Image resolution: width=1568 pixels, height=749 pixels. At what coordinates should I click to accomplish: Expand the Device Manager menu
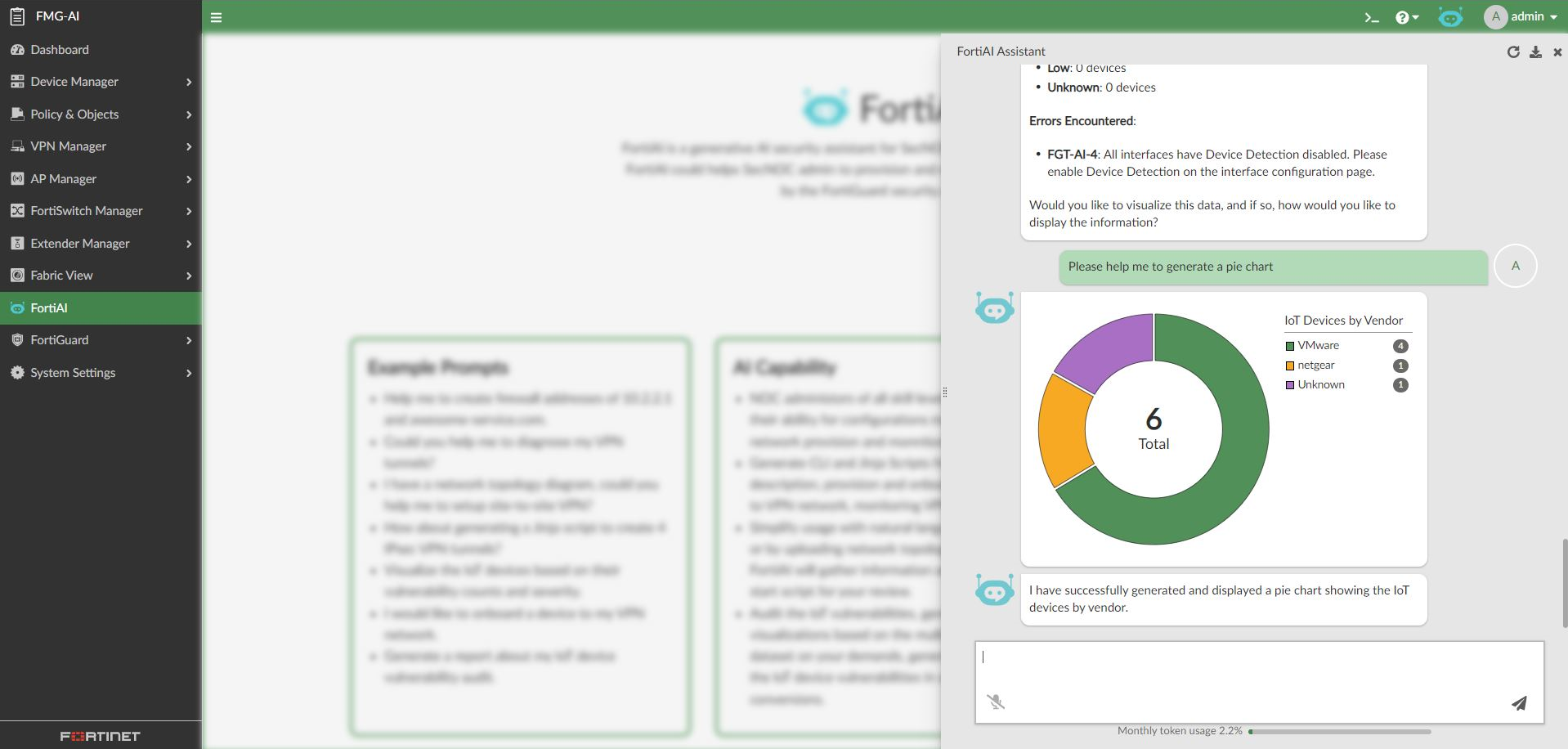(74, 82)
